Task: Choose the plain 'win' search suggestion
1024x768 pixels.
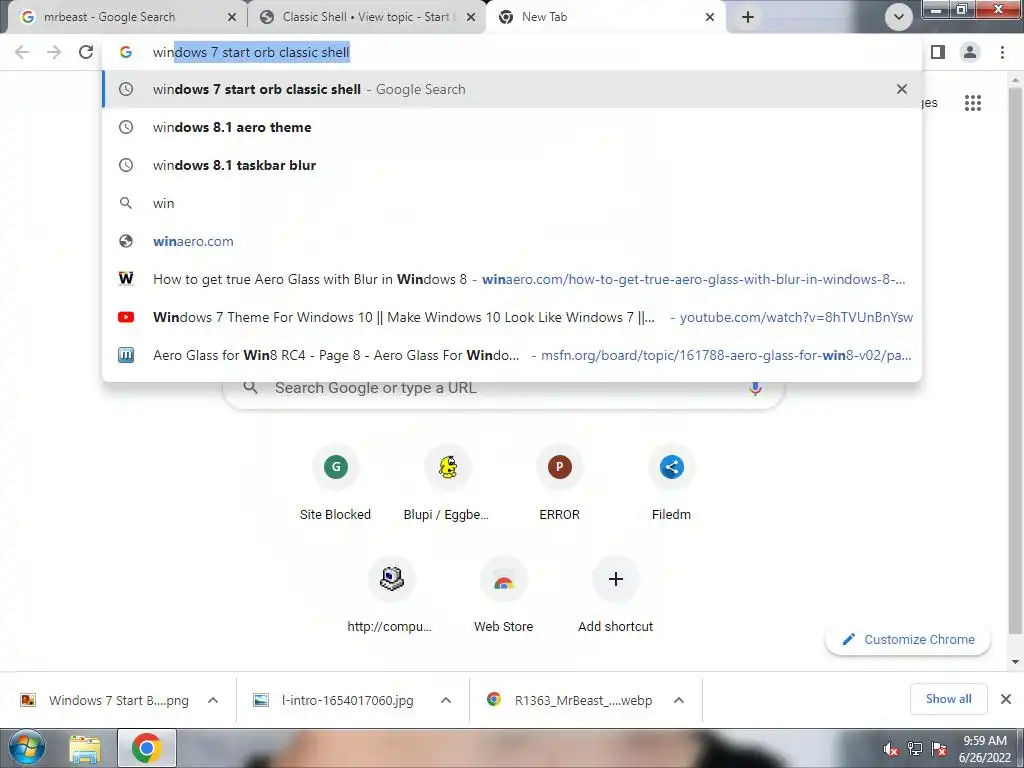Action: click(x=512, y=203)
